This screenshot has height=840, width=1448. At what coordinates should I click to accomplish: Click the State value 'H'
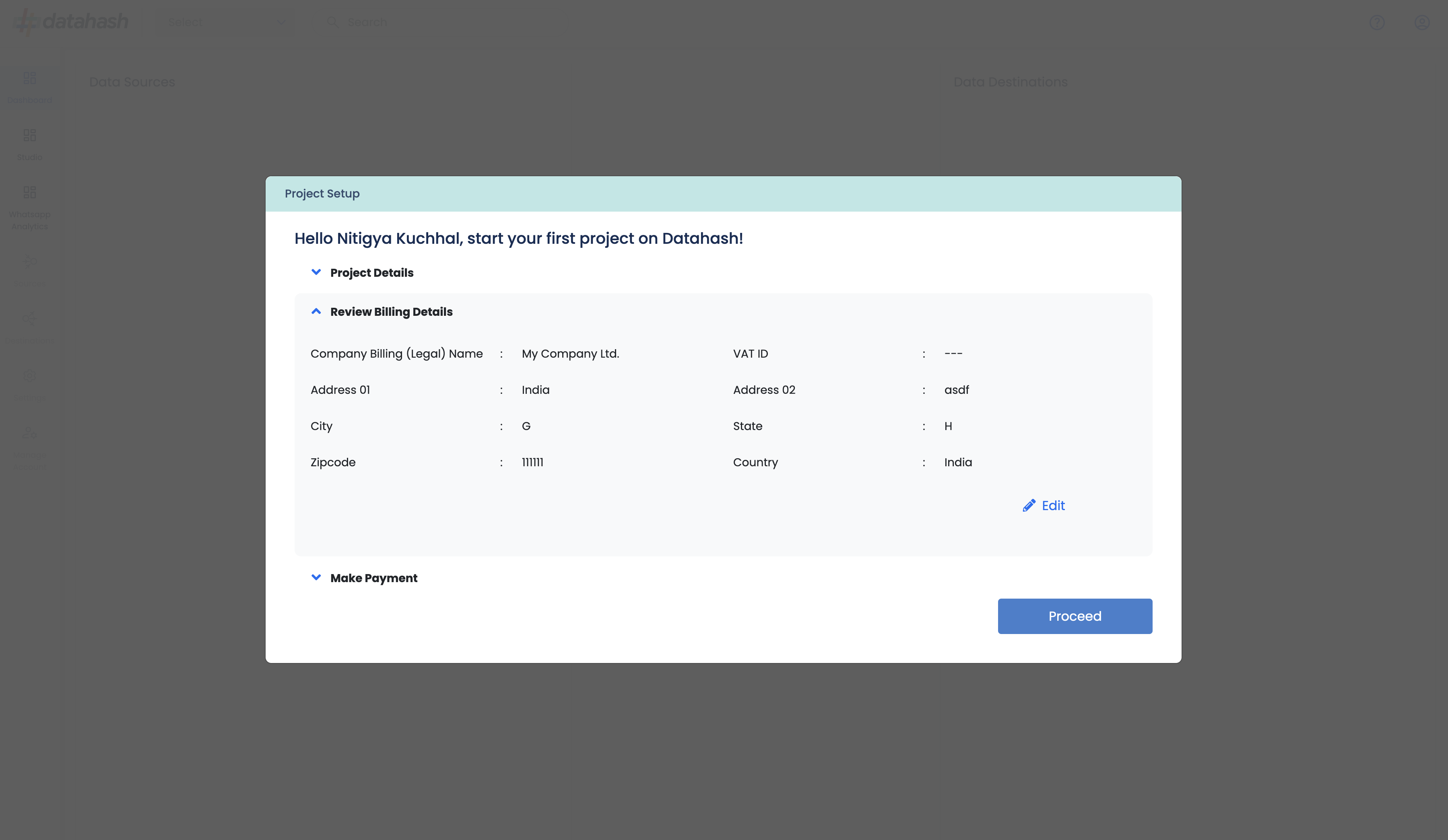[948, 426]
